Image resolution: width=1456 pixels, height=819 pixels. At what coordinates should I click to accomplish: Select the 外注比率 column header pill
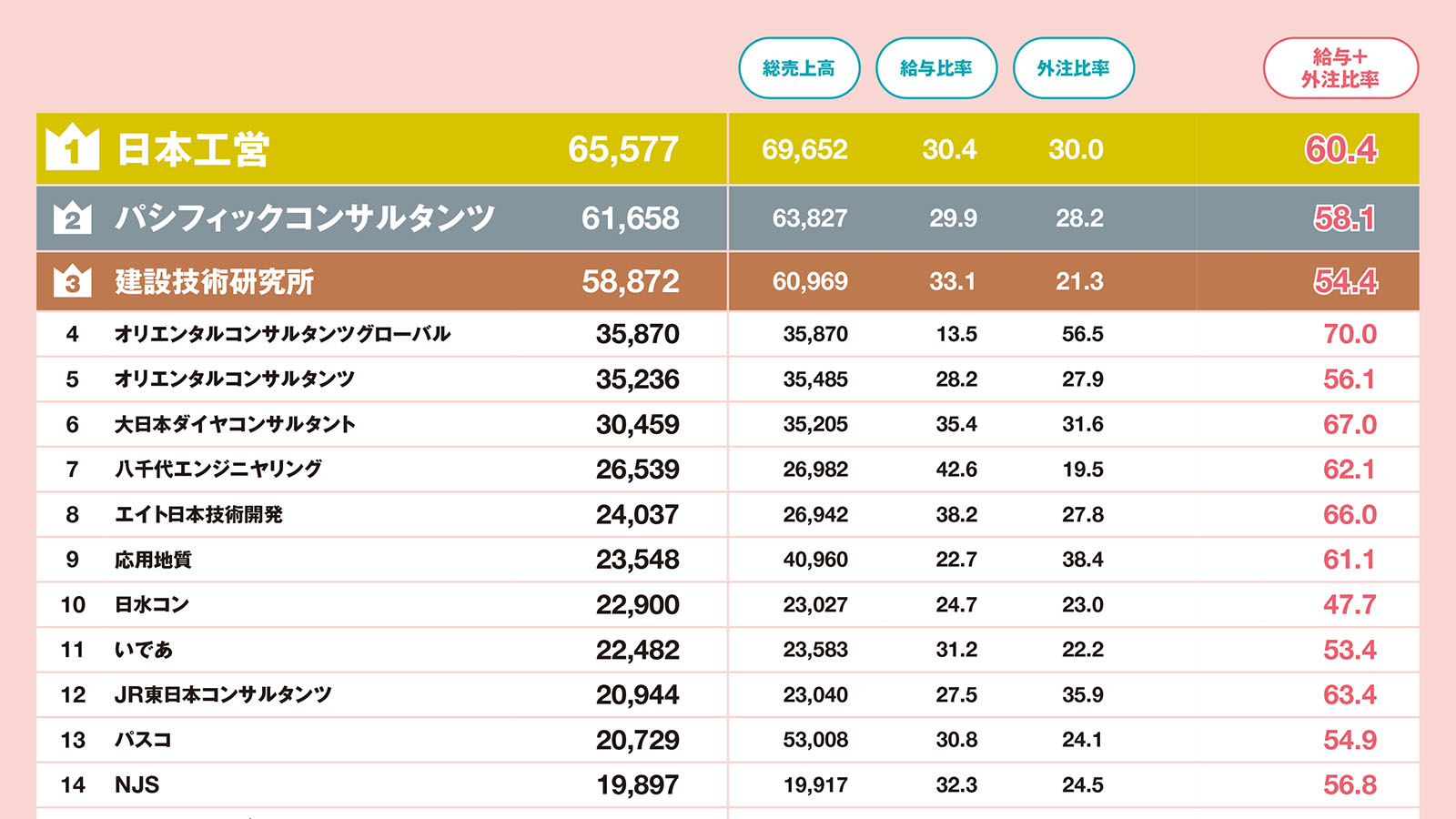coord(1074,68)
